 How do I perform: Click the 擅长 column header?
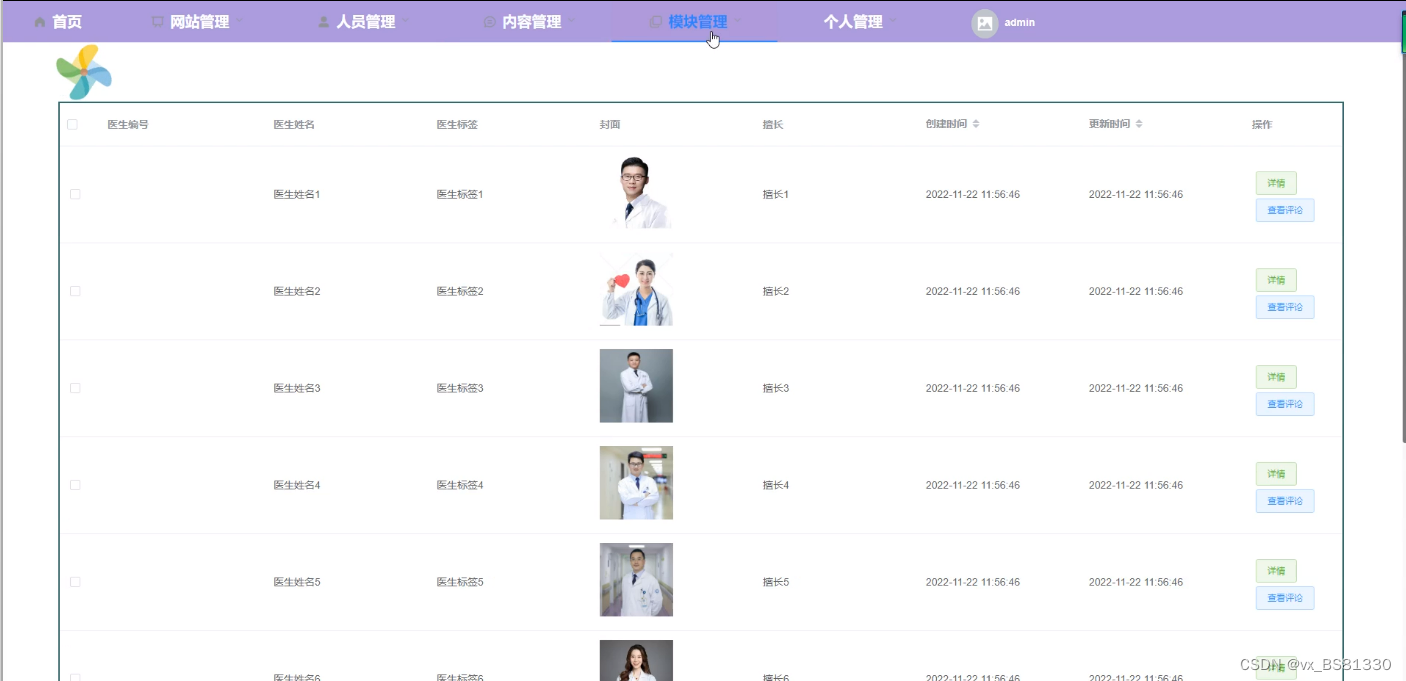773,125
